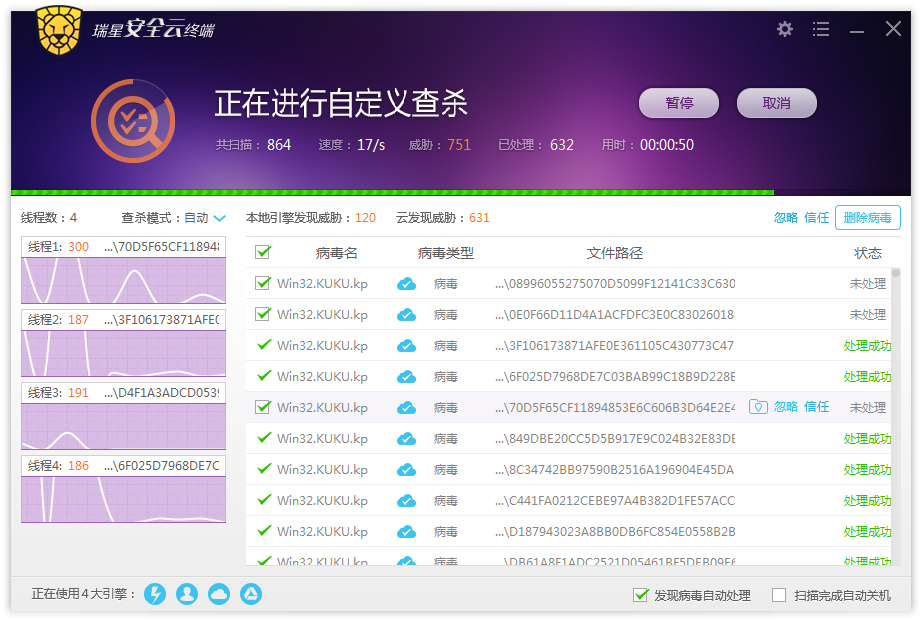
Task: Toggle the select-all checkbox beside 病毒名 header
Action: click(x=263, y=252)
